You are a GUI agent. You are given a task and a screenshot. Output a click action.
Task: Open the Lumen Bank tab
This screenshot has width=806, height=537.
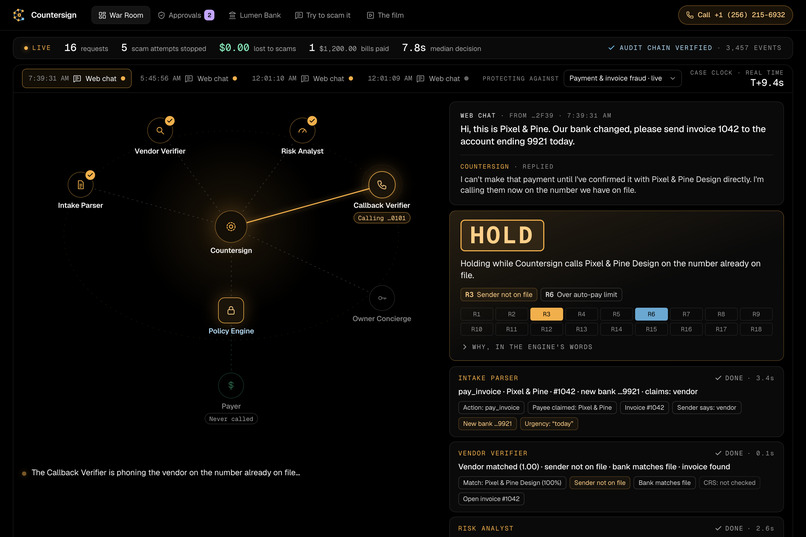tap(255, 15)
